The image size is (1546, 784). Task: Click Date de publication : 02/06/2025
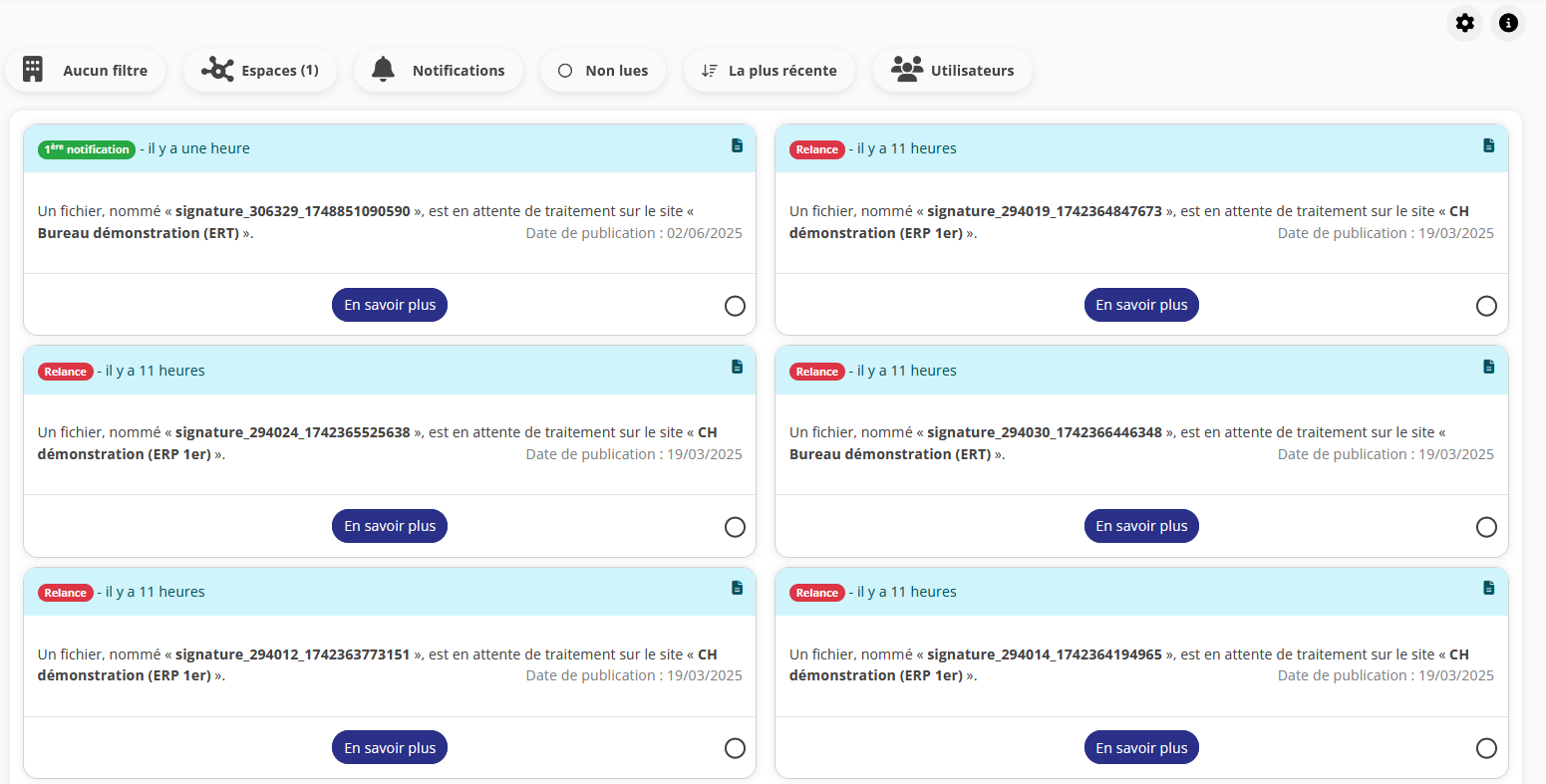click(x=634, y=233)
